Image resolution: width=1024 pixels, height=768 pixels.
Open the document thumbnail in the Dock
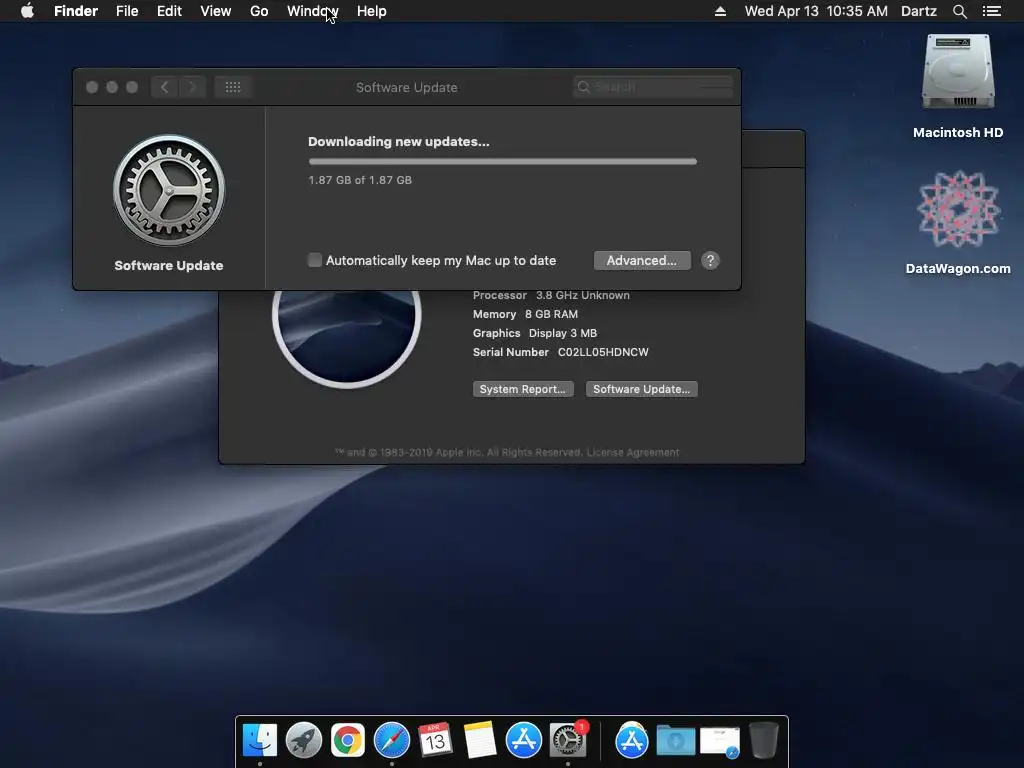720,743
